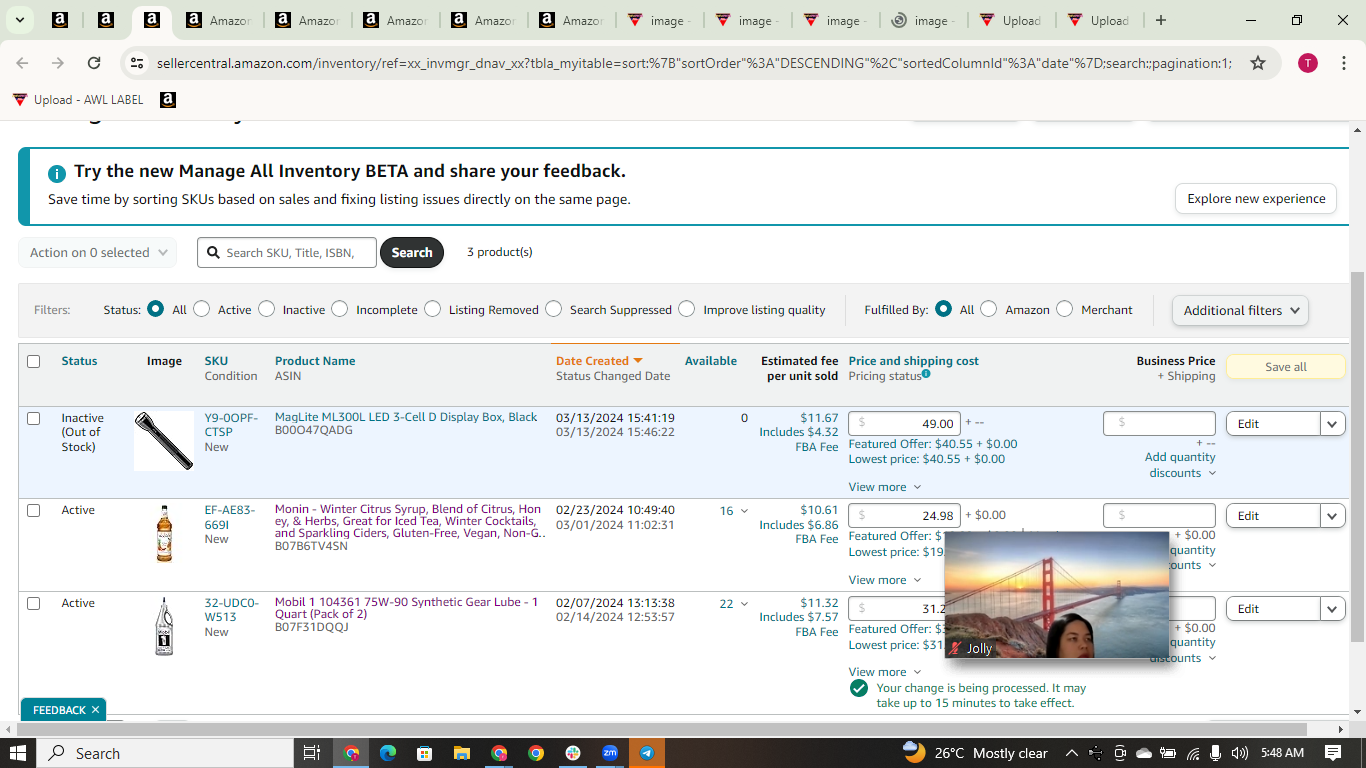View site information in the address bar
The height and width of the screenshot is (768, 1366).
pyautogui.click(x=137, y=63)
